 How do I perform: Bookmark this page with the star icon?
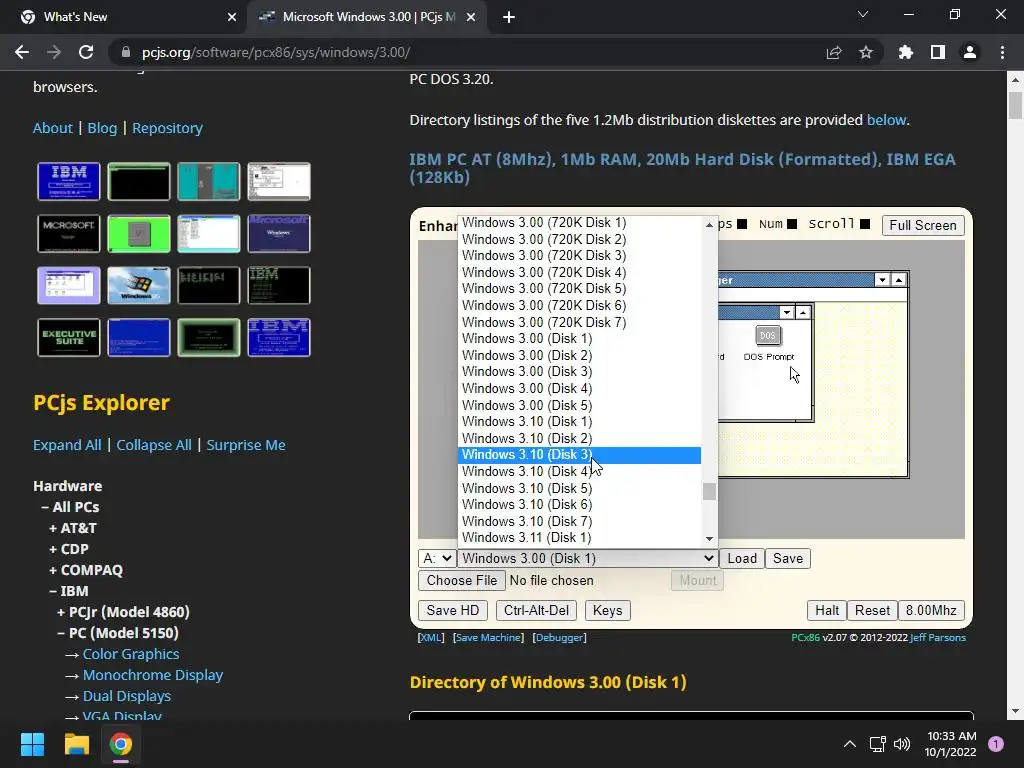[x=865, y=52]
